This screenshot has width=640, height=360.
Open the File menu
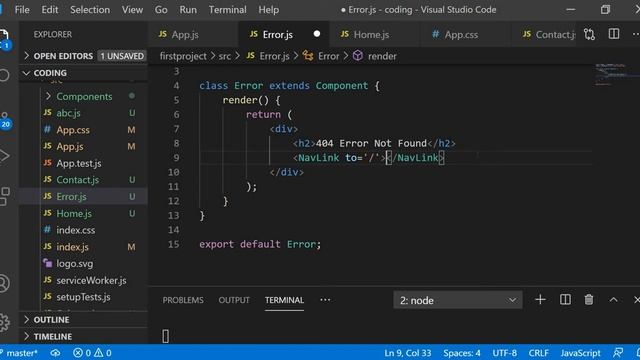[22, 9]
